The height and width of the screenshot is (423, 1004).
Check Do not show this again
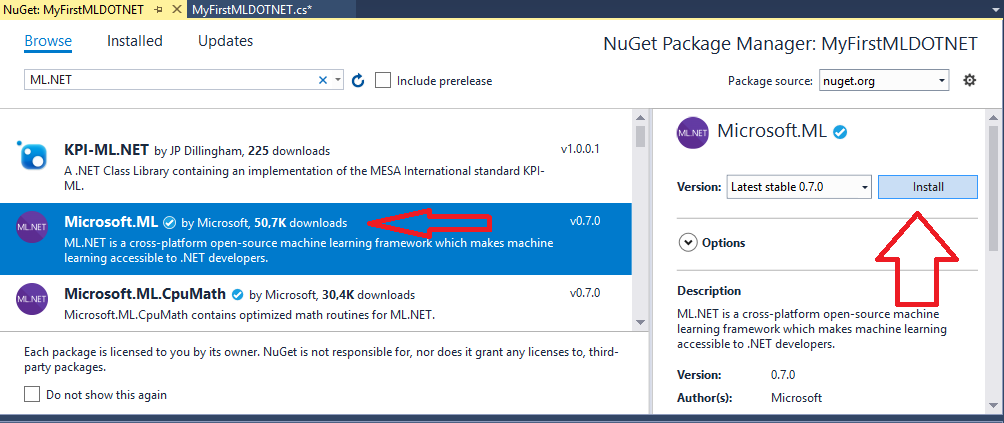click(x=32, y=394)
